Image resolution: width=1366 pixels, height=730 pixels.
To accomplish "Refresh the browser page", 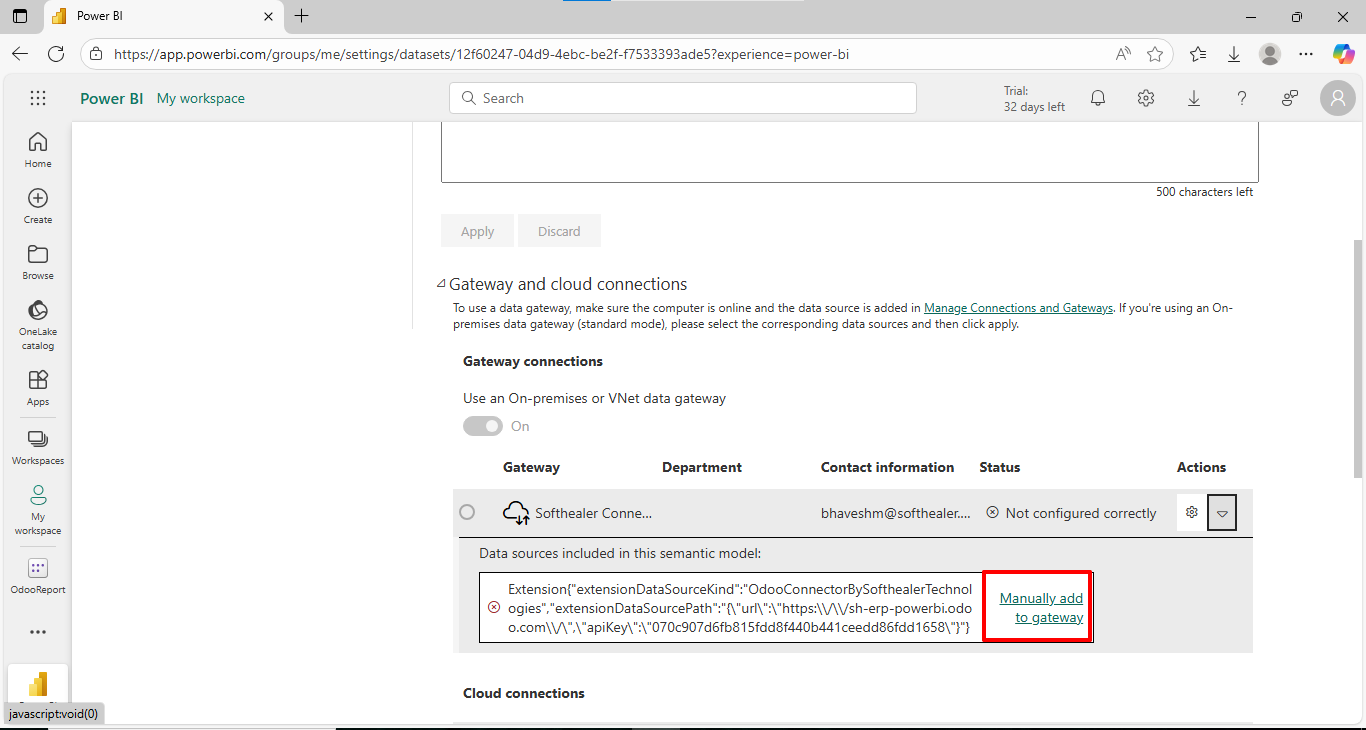I will pyautogui.click(x=56, y=54).
